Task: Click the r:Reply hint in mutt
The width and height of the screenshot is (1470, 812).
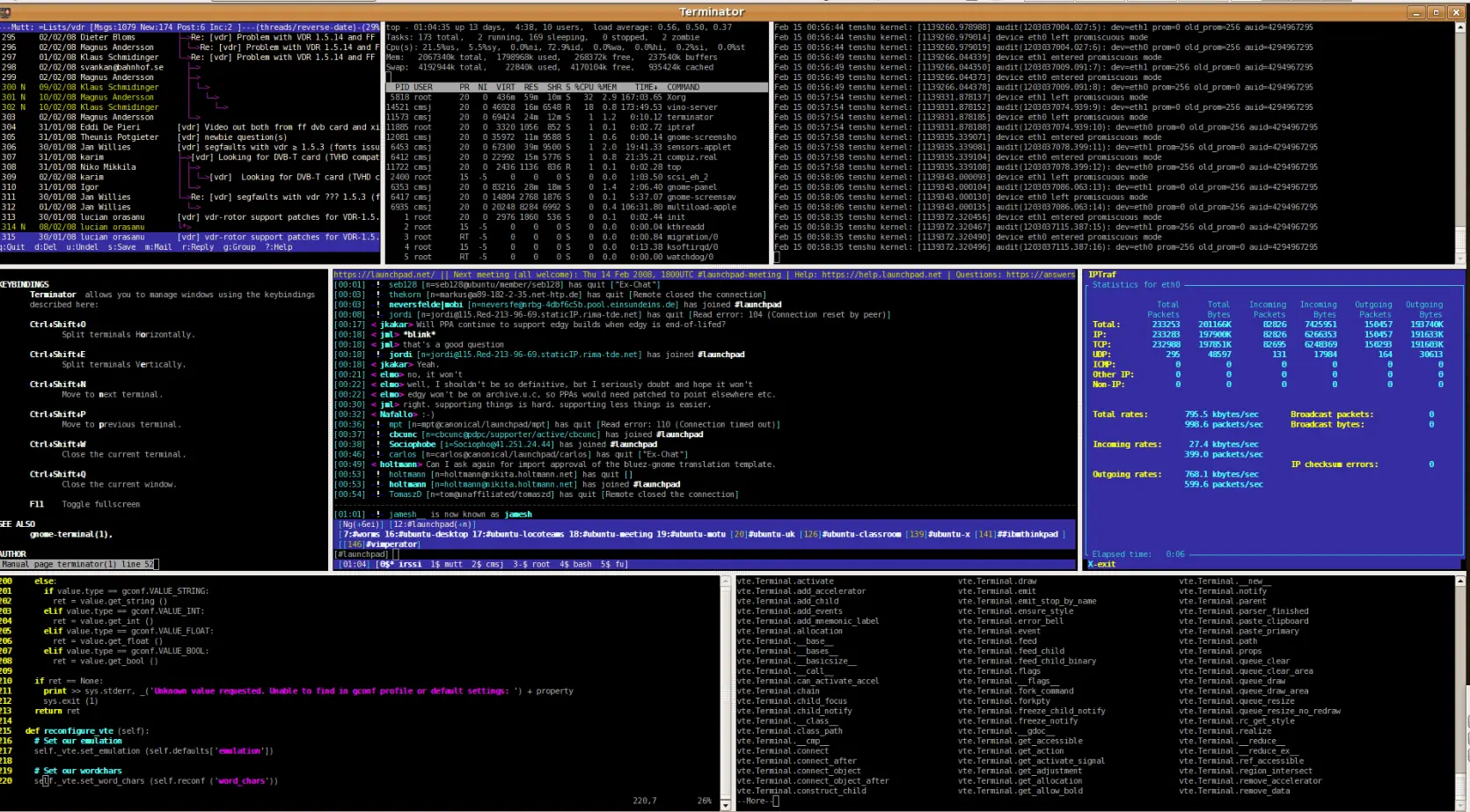Action: tap(198, 247)
